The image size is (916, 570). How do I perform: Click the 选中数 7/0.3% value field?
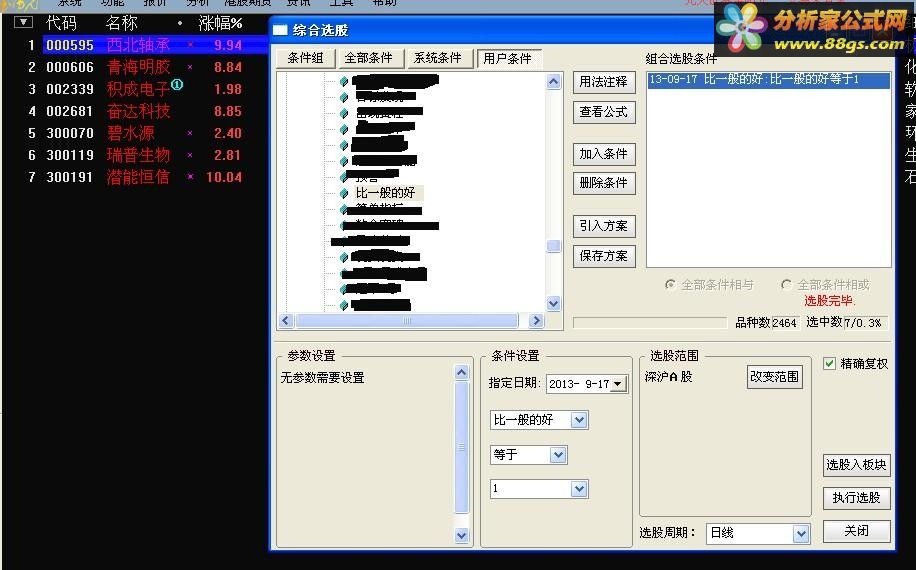pyautogui.click(x=865, y=323)
